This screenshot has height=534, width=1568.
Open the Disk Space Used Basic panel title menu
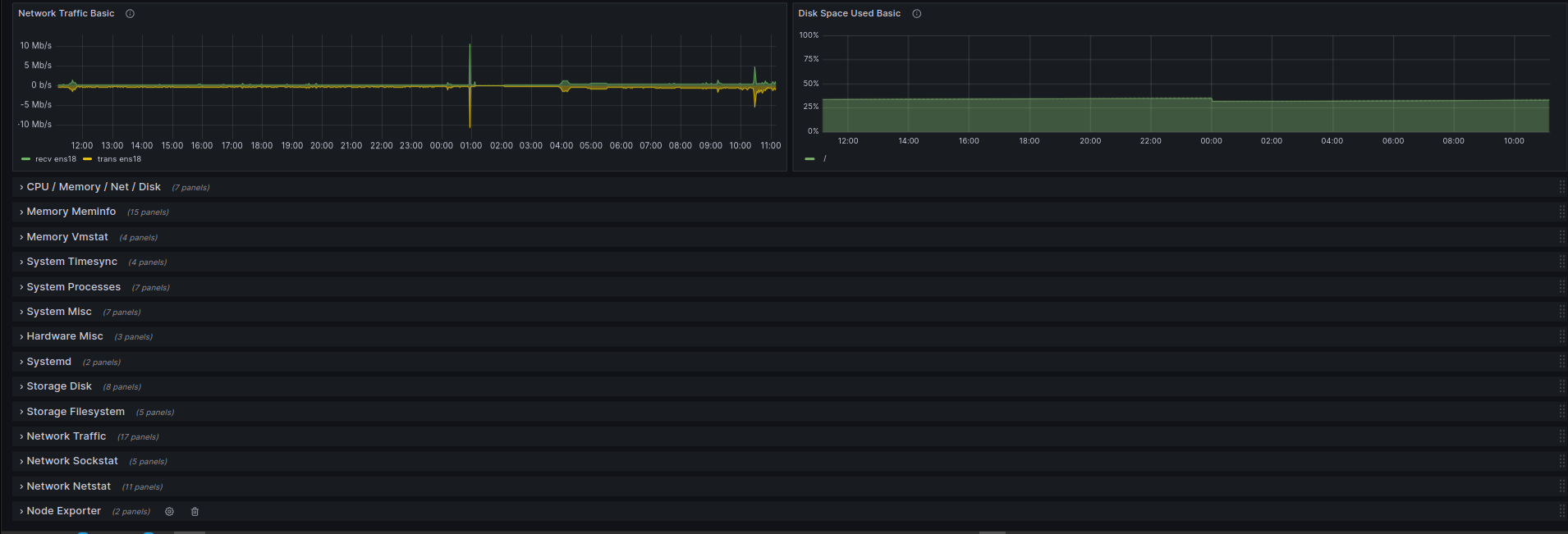click(849, 13)
